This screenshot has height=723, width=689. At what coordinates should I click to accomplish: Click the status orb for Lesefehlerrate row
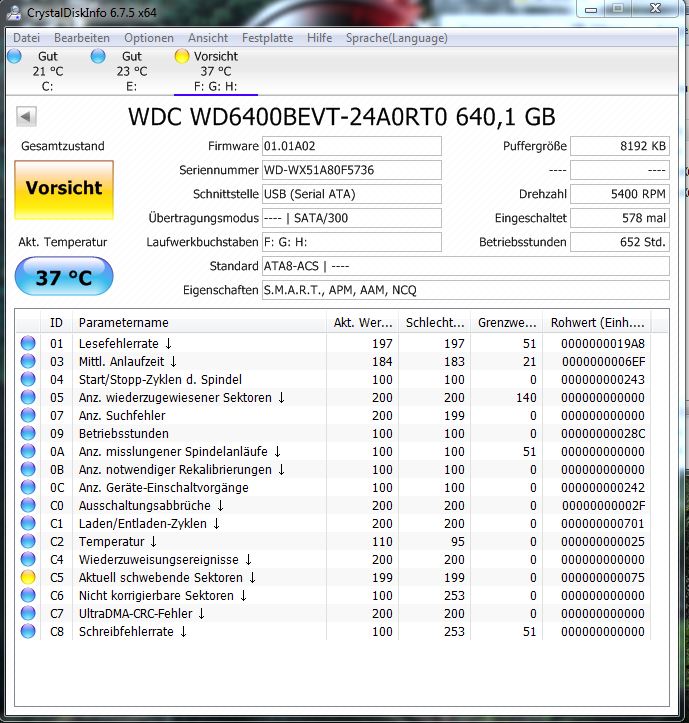[28, 343]
